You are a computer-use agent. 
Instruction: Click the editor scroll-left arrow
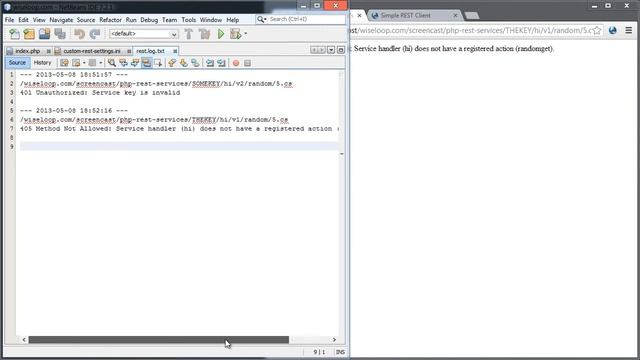(24, 340)
